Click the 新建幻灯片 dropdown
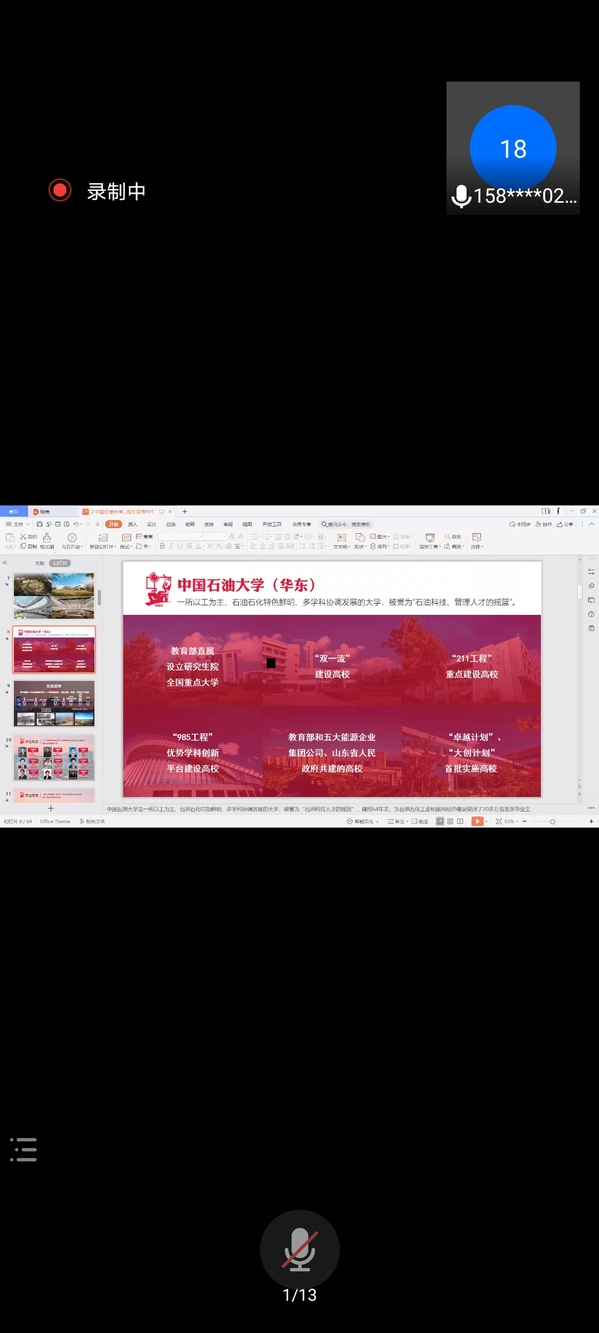The width and height of the screenshot is (599, 1333). [x=103, y=547]
